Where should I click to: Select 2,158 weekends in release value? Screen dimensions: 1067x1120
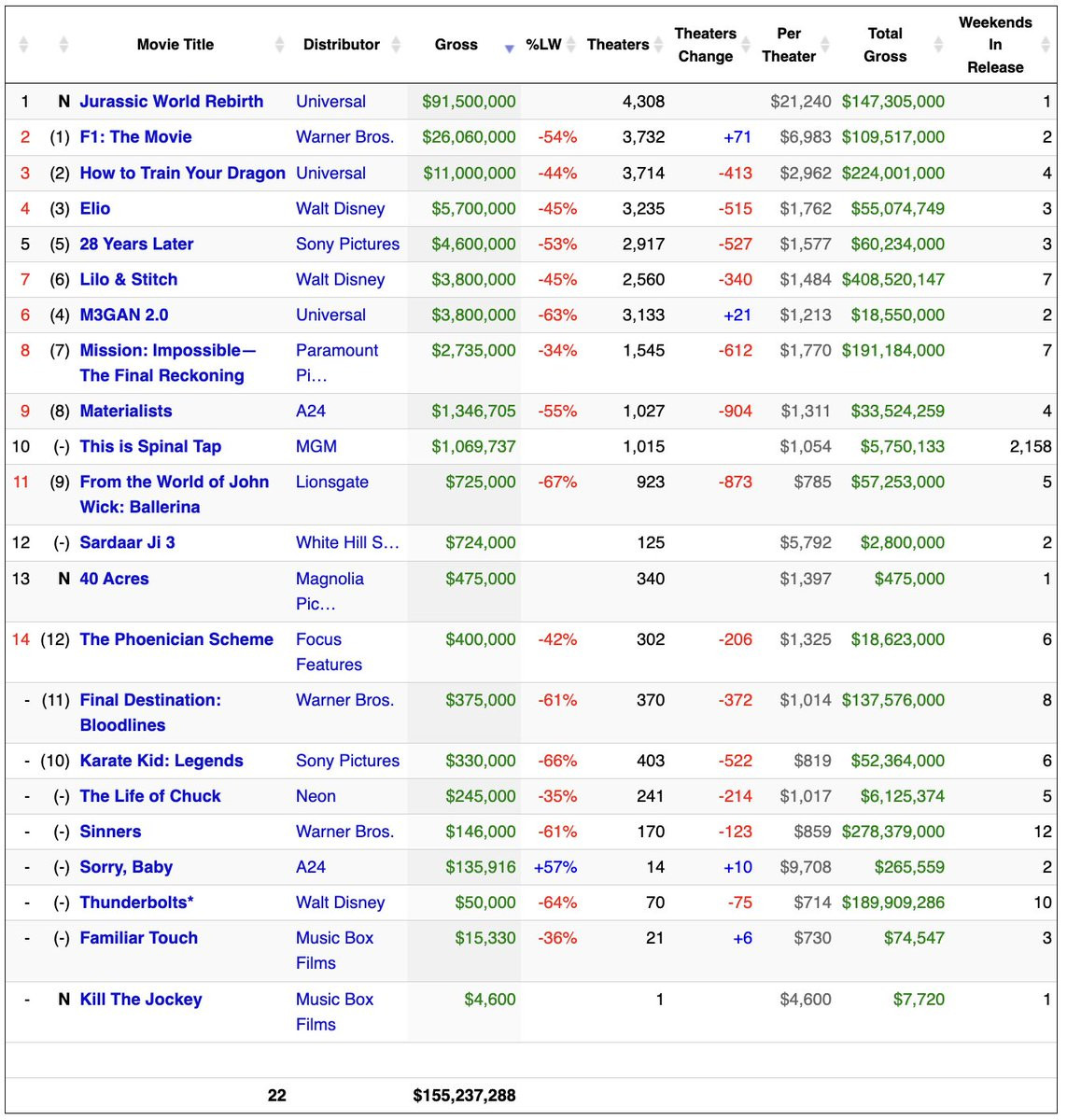tap(1031, 446)
